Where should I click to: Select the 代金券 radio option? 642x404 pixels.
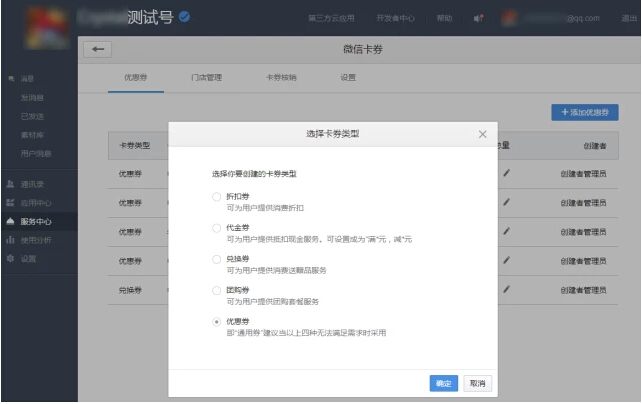click(216, 228)
